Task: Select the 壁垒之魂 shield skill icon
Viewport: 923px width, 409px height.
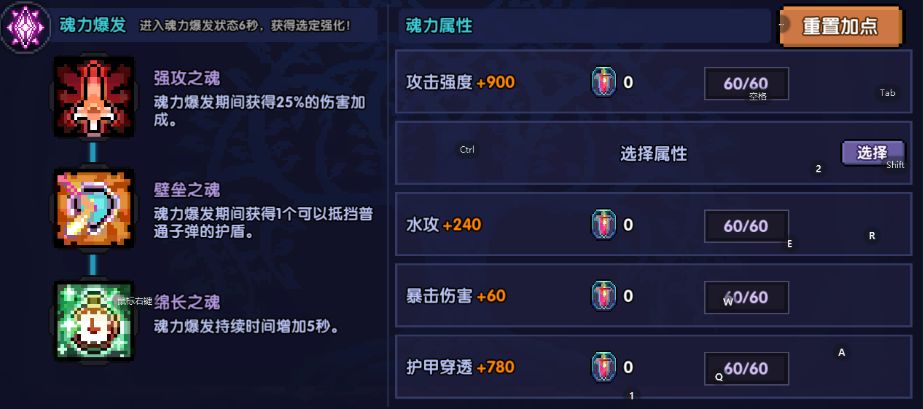Action: click(x=94, y=209)
